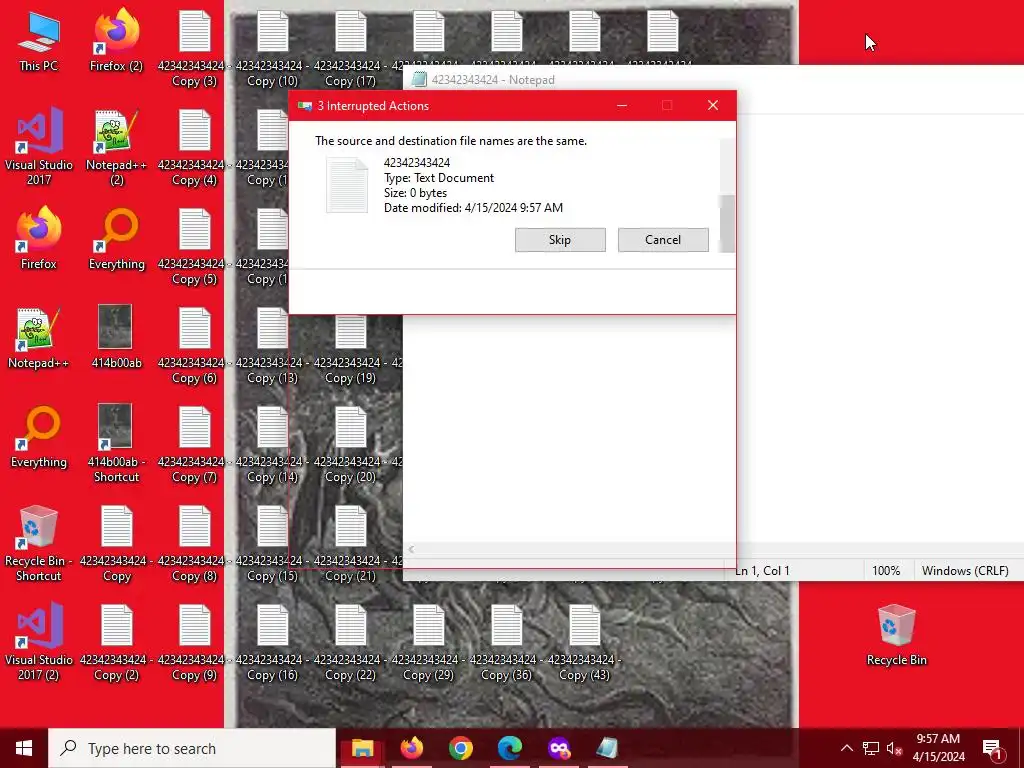1024x768 pixels.
Task: Click the Notepad window title bar
Action: 713,80
